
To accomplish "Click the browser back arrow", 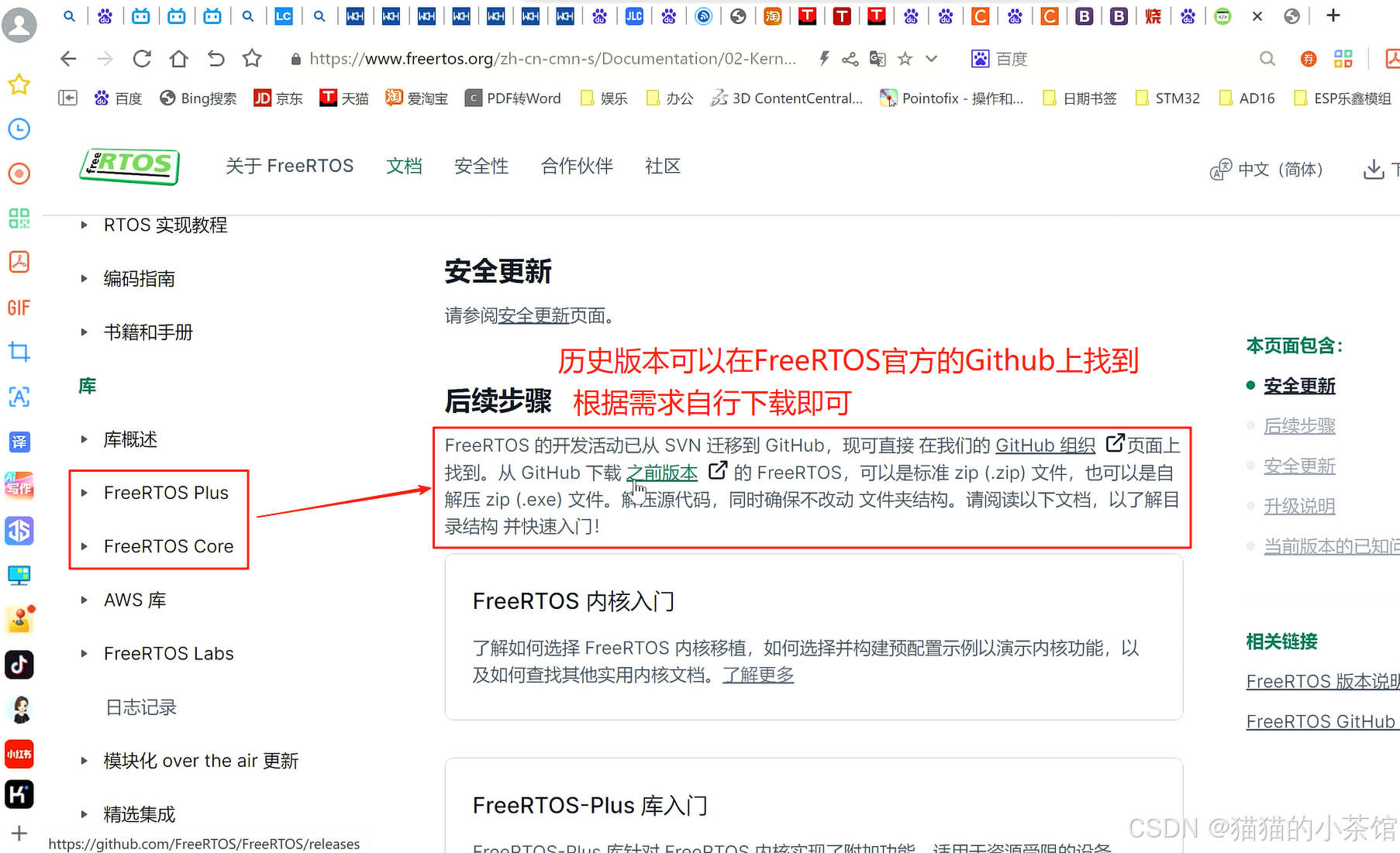I will [x=68, y=59].
